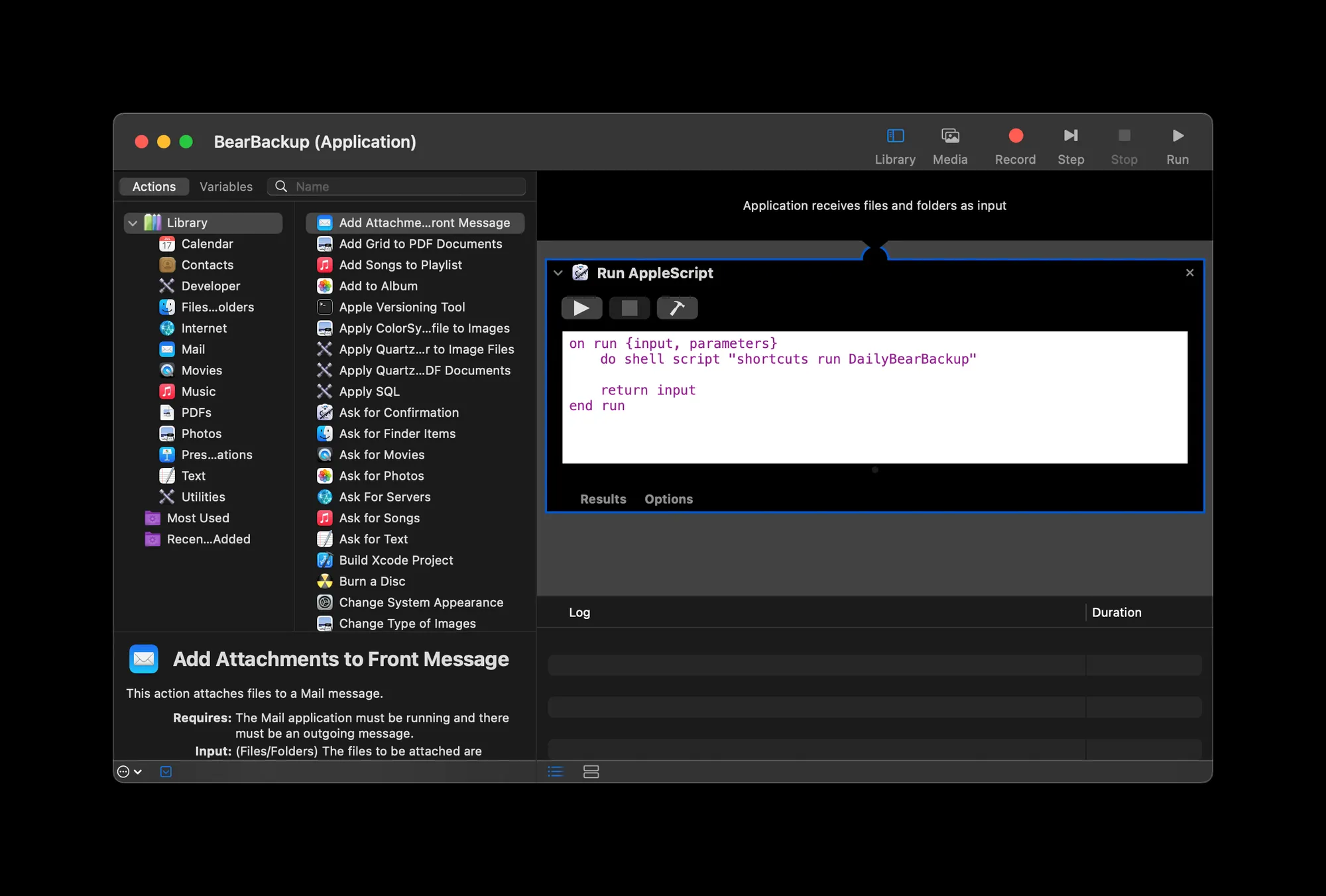Show Results for the AppleScript action
This screenshot has width=1326, height=896.
tap(603, 499)
